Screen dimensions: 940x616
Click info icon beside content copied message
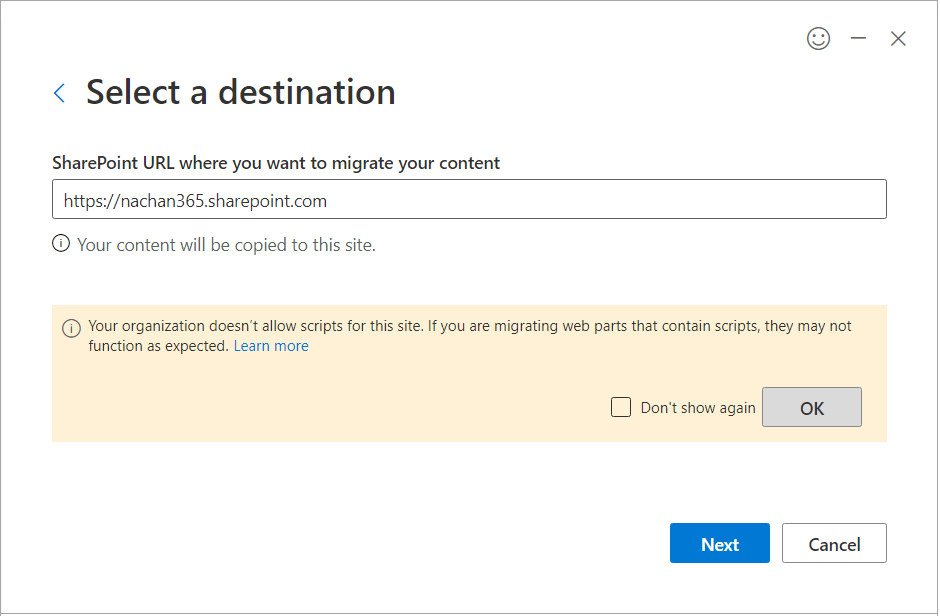[x=61, y=244]
